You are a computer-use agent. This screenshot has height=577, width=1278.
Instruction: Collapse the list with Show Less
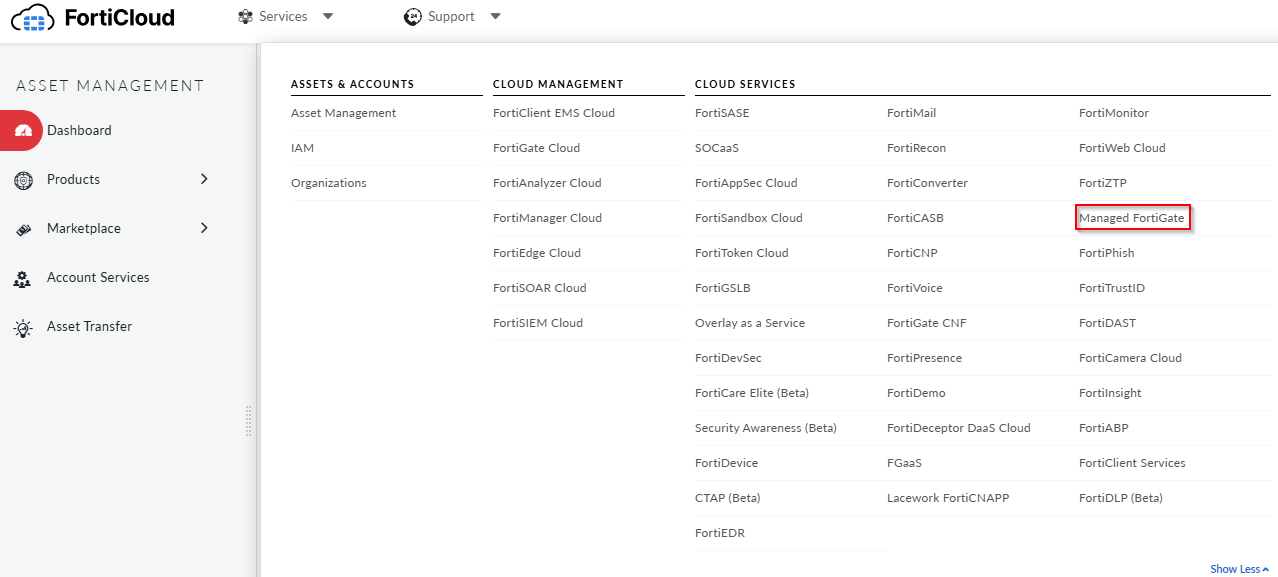pos(1239,569)
